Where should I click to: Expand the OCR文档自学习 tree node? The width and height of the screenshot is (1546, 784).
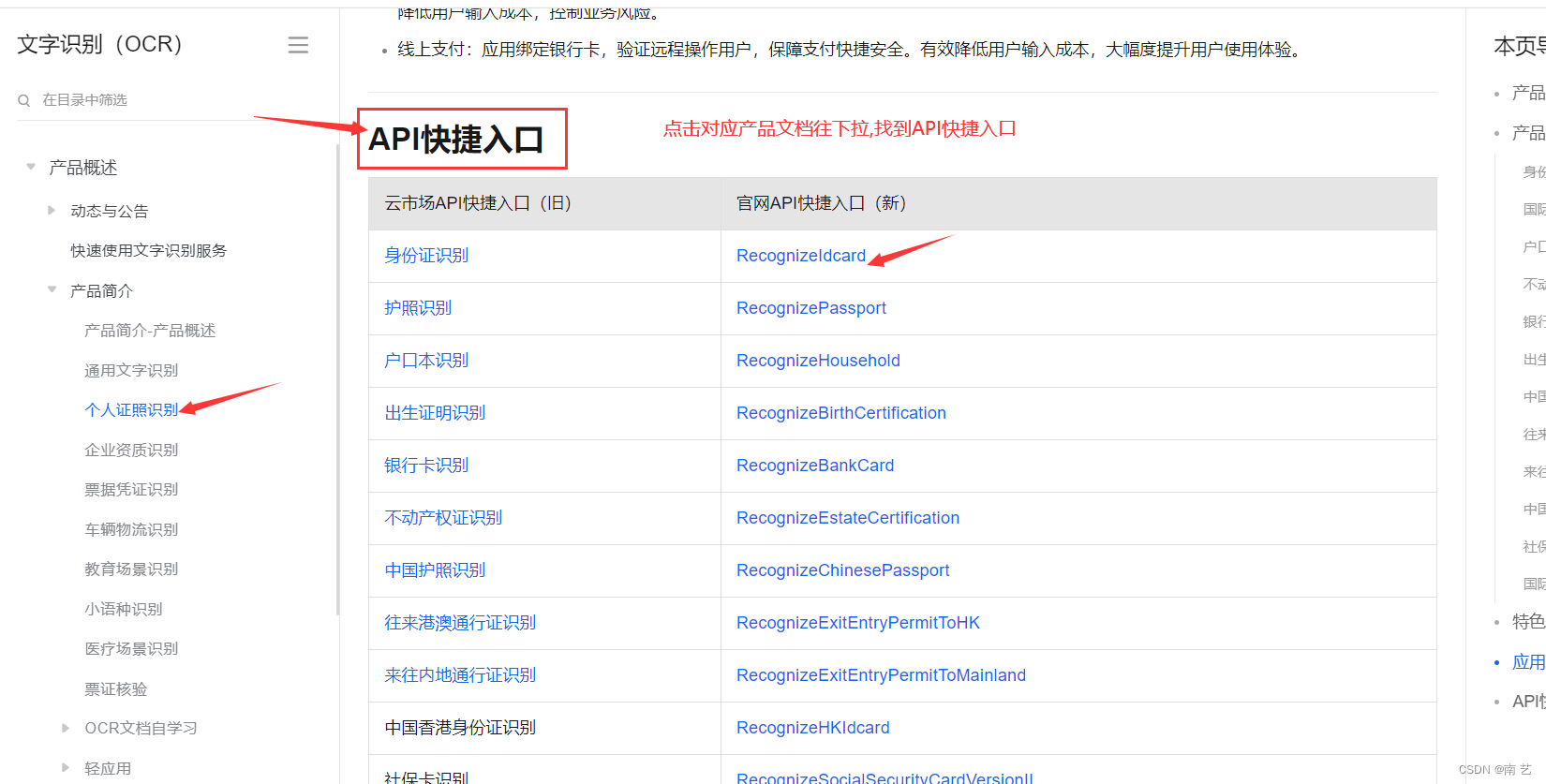(x=66, y=728)
